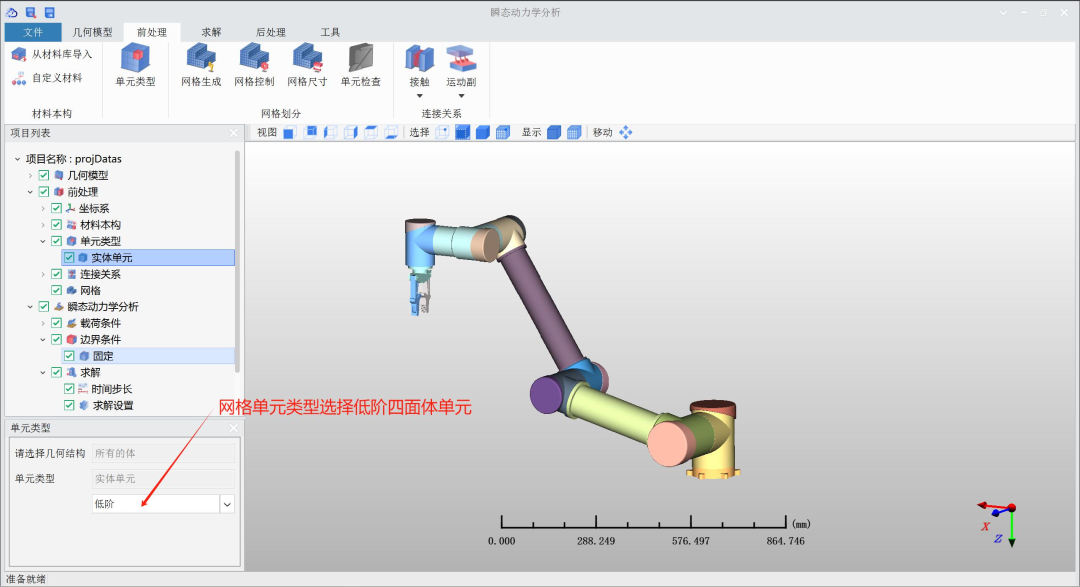Switch to the 求解 ribbon tab
This screenshot has width=1080, height=587.
[211, 32]
